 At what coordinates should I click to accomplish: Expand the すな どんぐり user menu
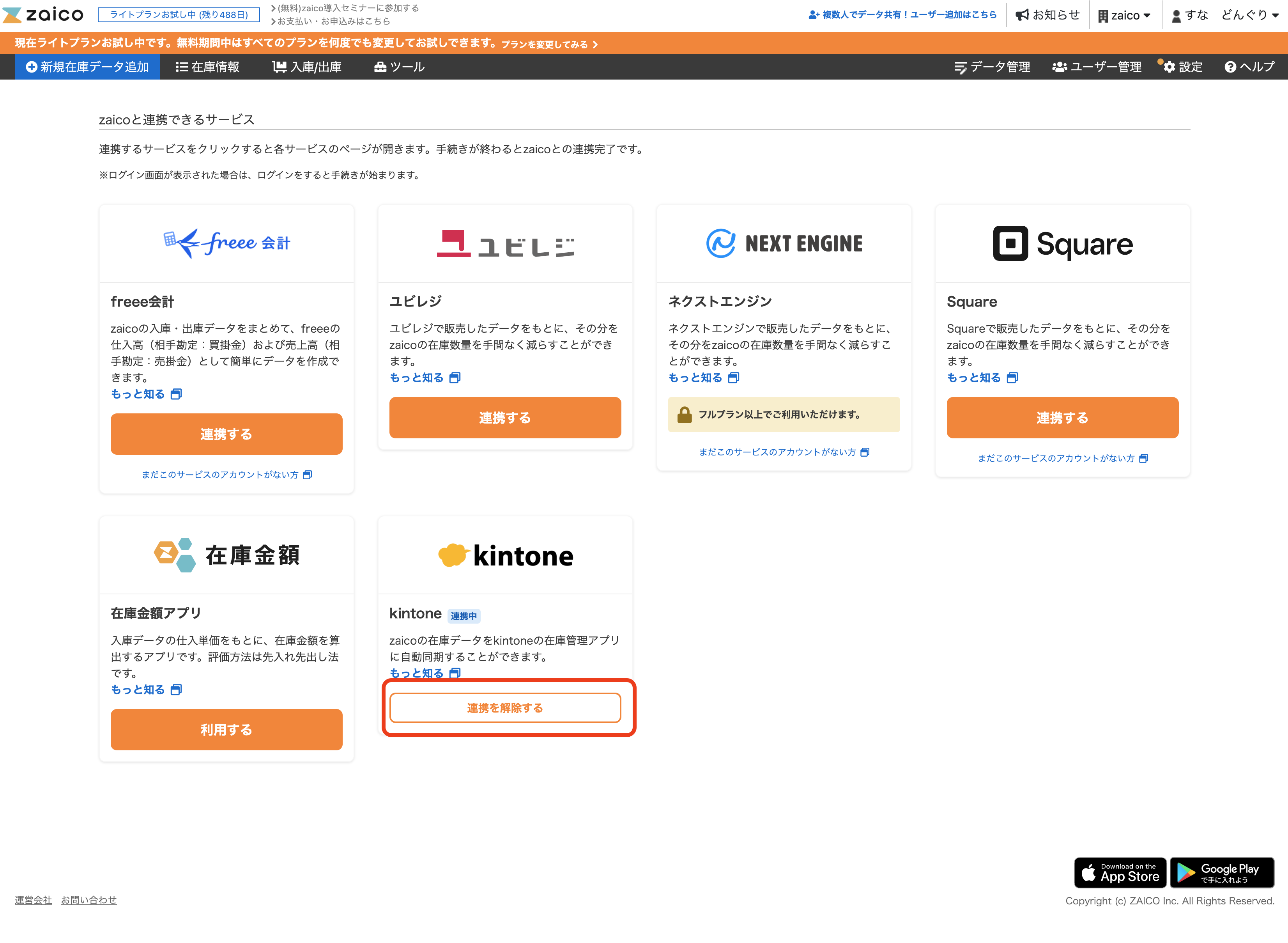(x=1225, y=16)
